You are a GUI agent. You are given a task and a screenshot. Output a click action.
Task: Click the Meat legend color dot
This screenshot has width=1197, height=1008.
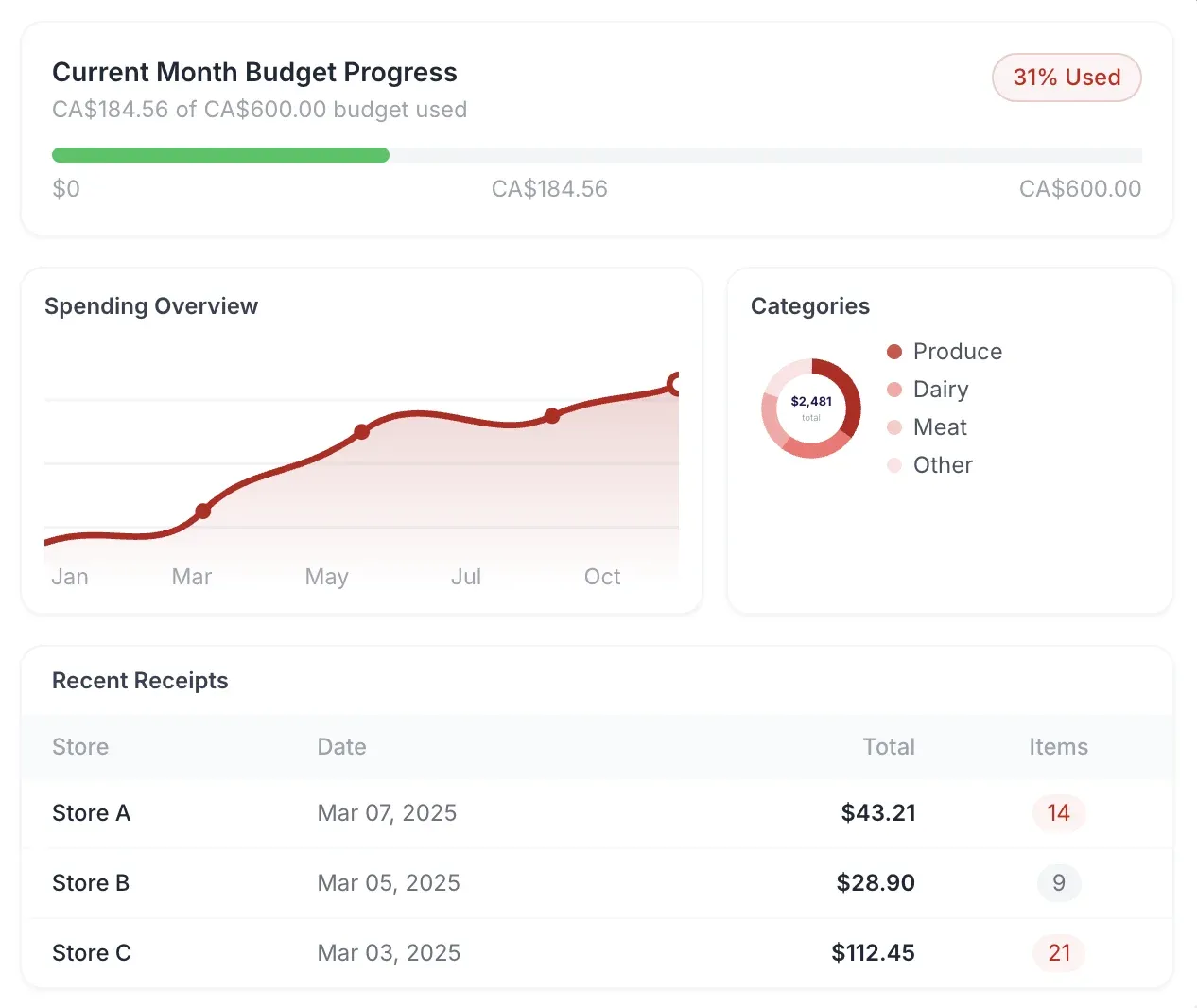pos(893,426)
